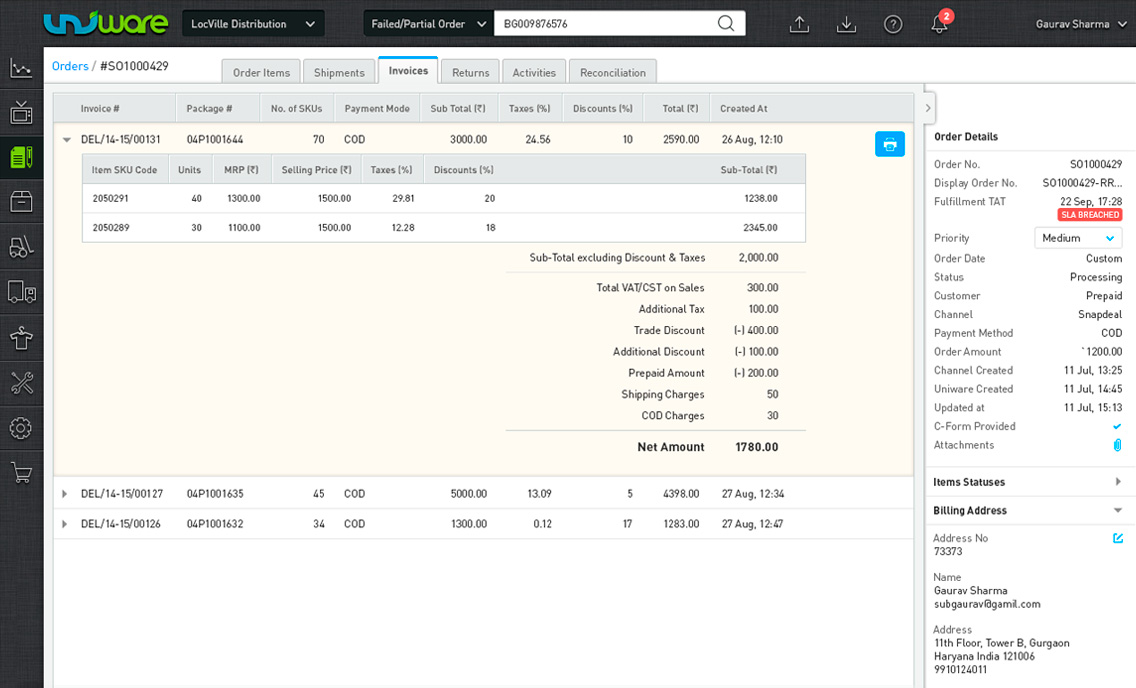Open settings gear icon in sidebar

coord(21,428)
